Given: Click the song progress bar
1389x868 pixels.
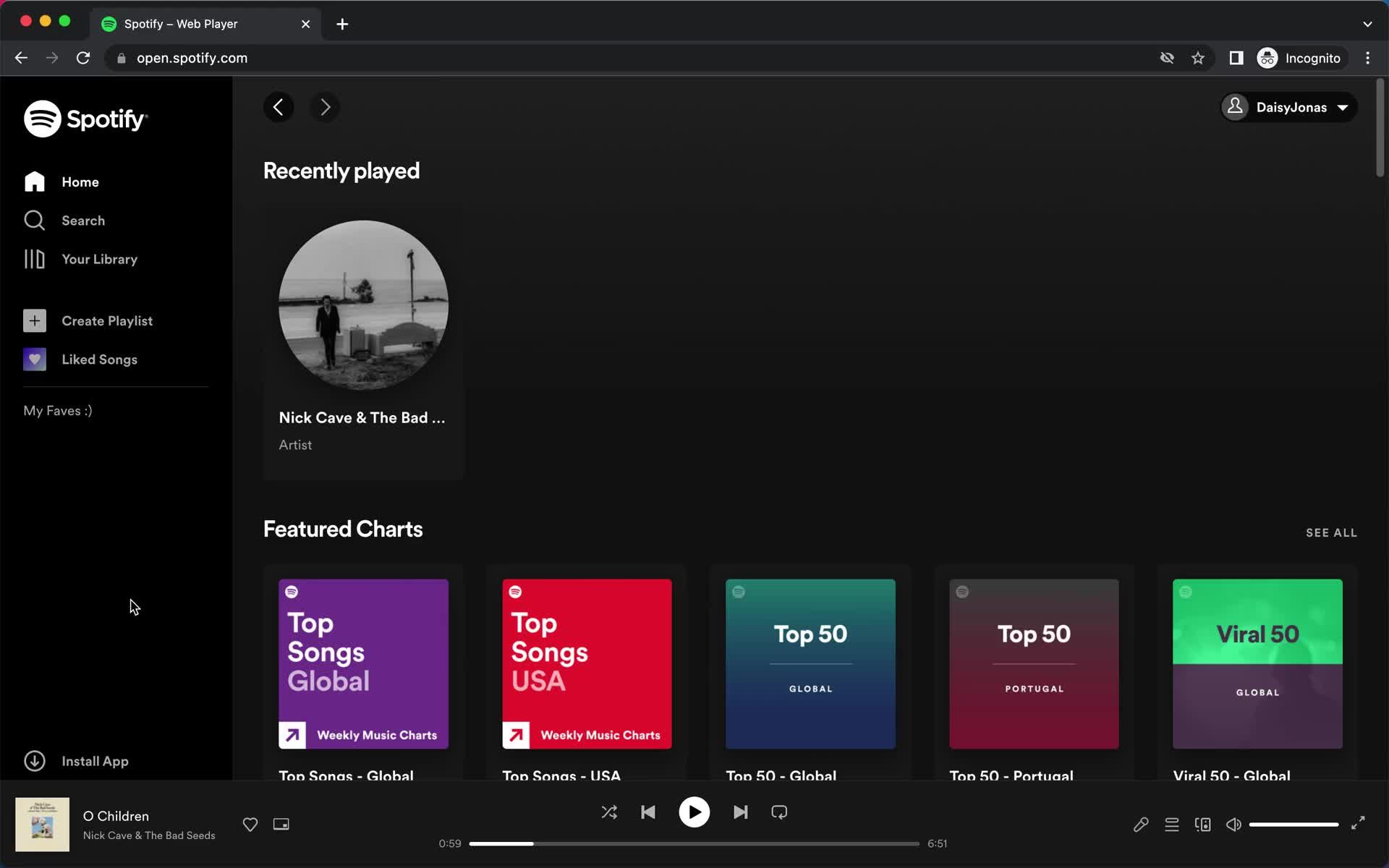Looking at the screenshot, I should [x=694, y=843].
